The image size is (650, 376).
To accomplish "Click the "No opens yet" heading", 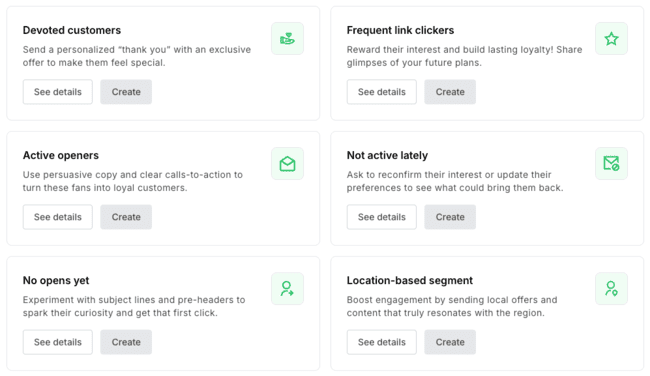I will 56,281.
